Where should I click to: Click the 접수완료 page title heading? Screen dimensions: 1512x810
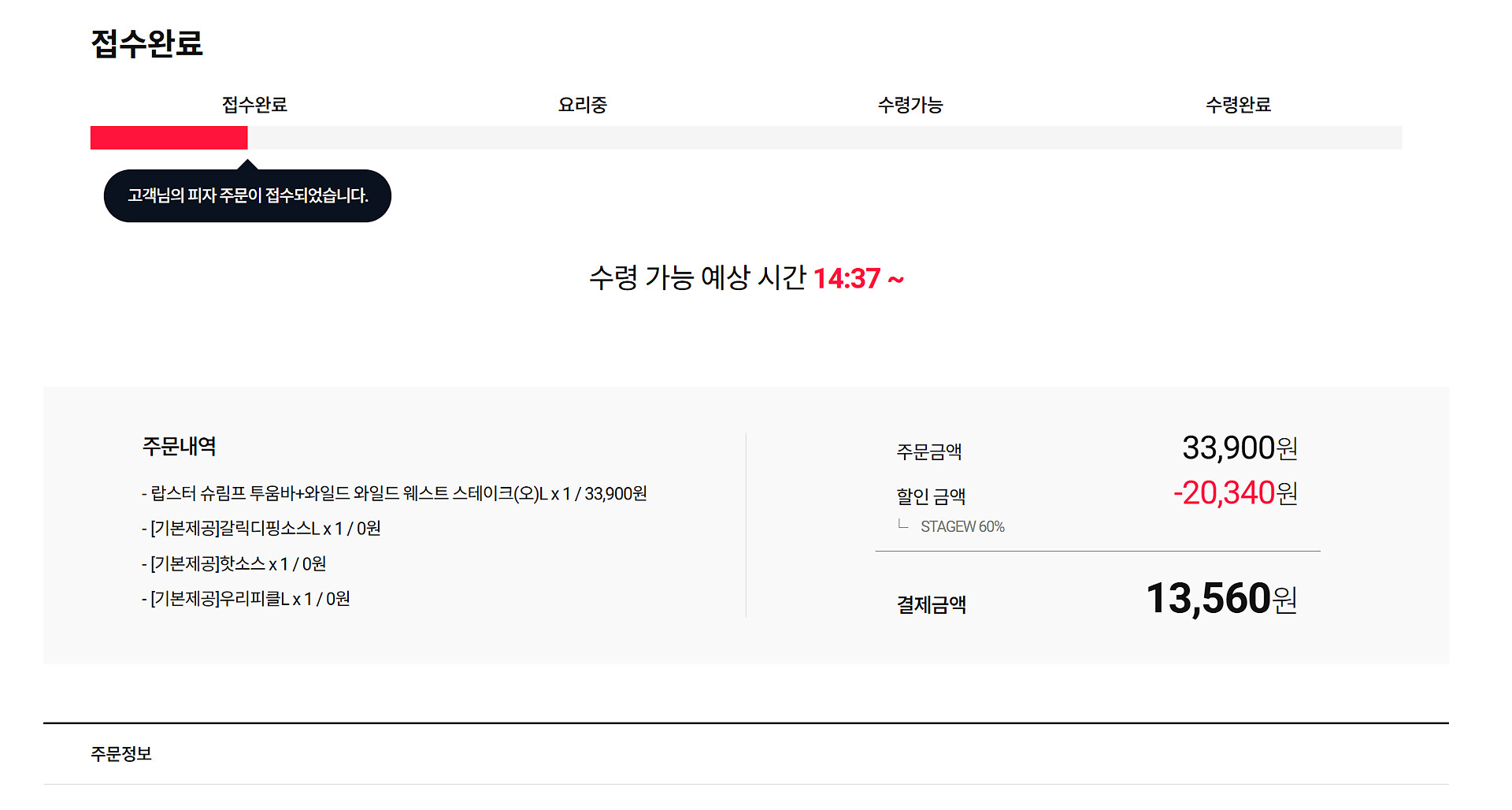tap(147, 43)
